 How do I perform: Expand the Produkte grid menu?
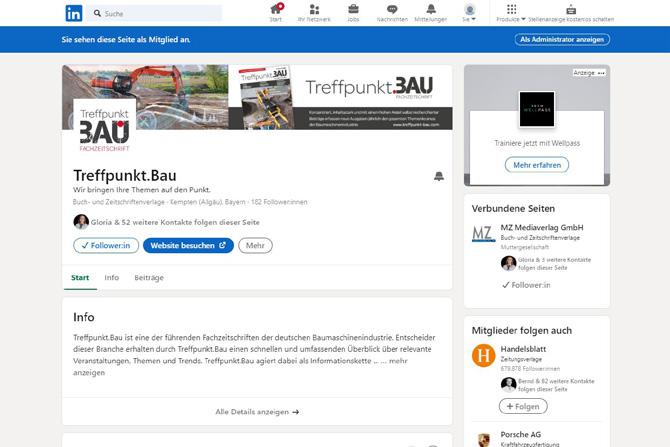coord(511,12)
